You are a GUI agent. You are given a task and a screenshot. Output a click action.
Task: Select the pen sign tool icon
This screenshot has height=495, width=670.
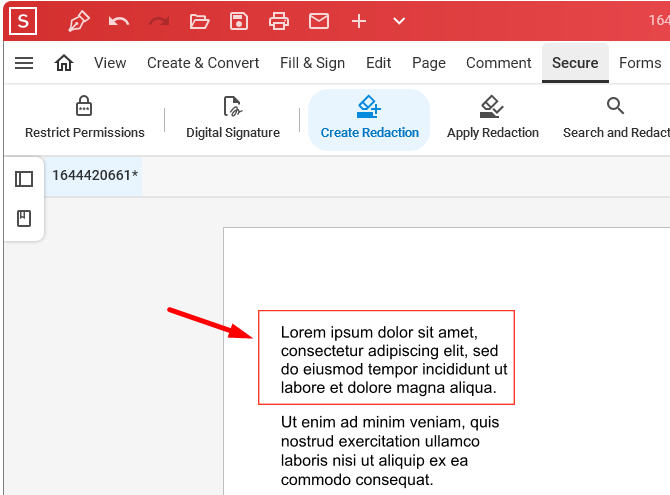pos(79,21)
